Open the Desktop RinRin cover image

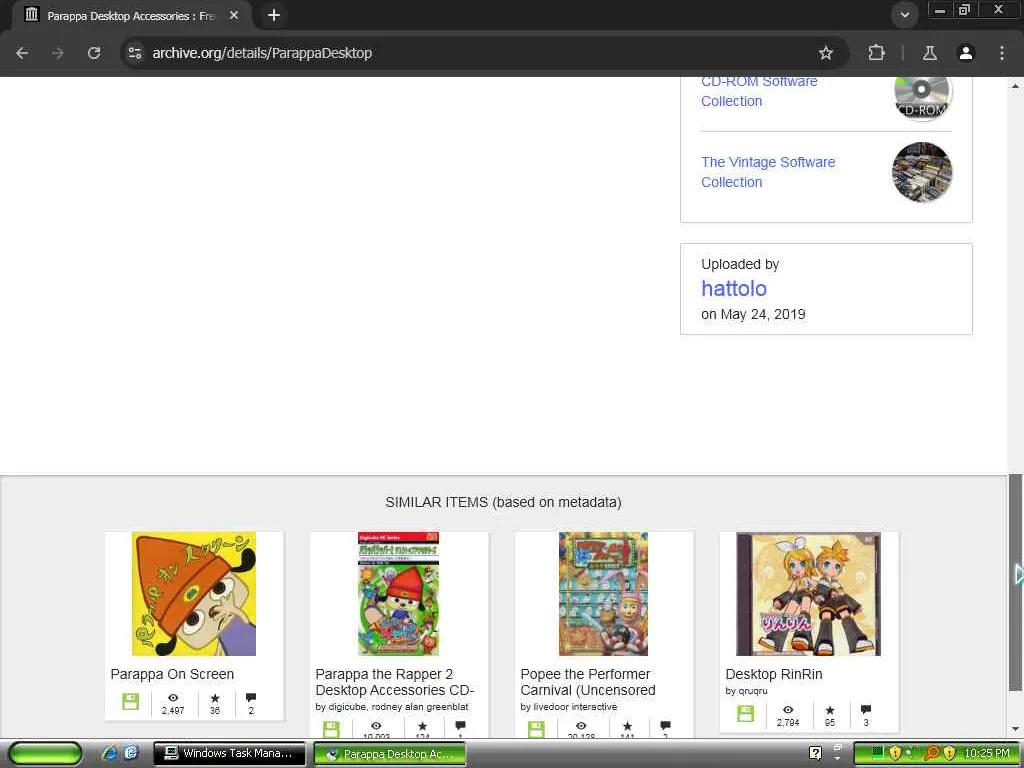[x=808, y=594]
